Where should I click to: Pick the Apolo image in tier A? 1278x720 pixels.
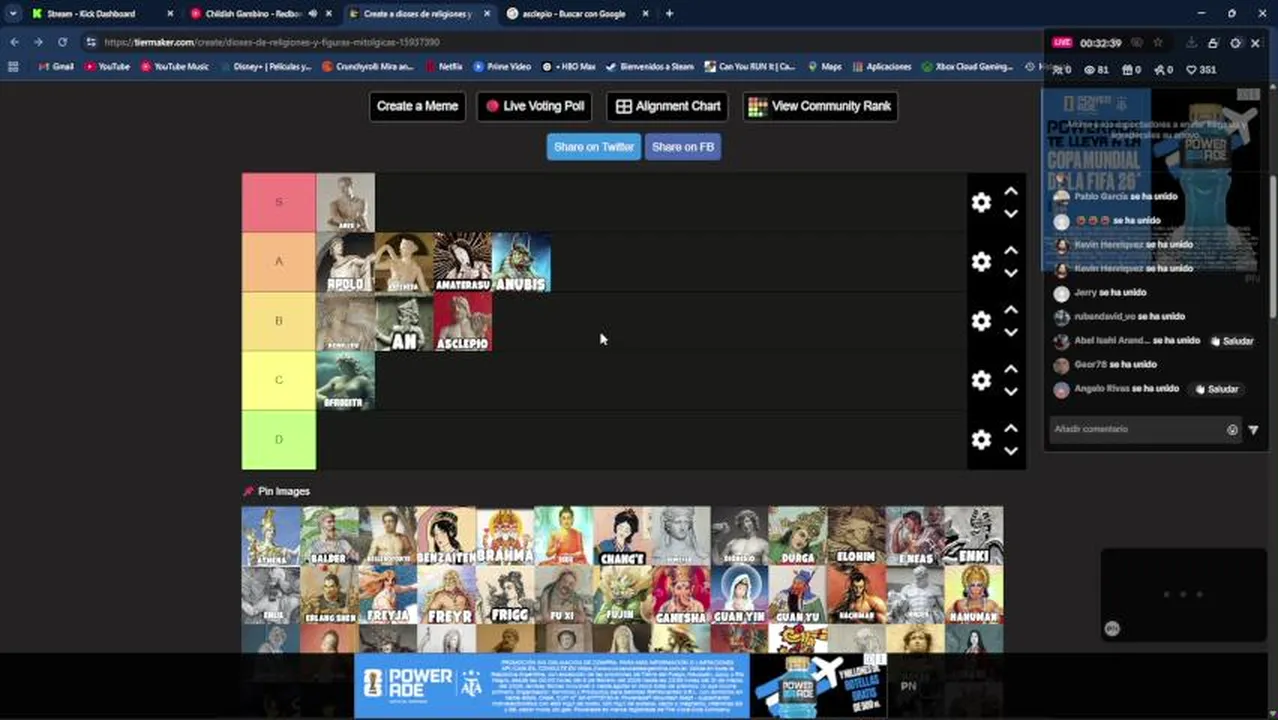[346, 262]
